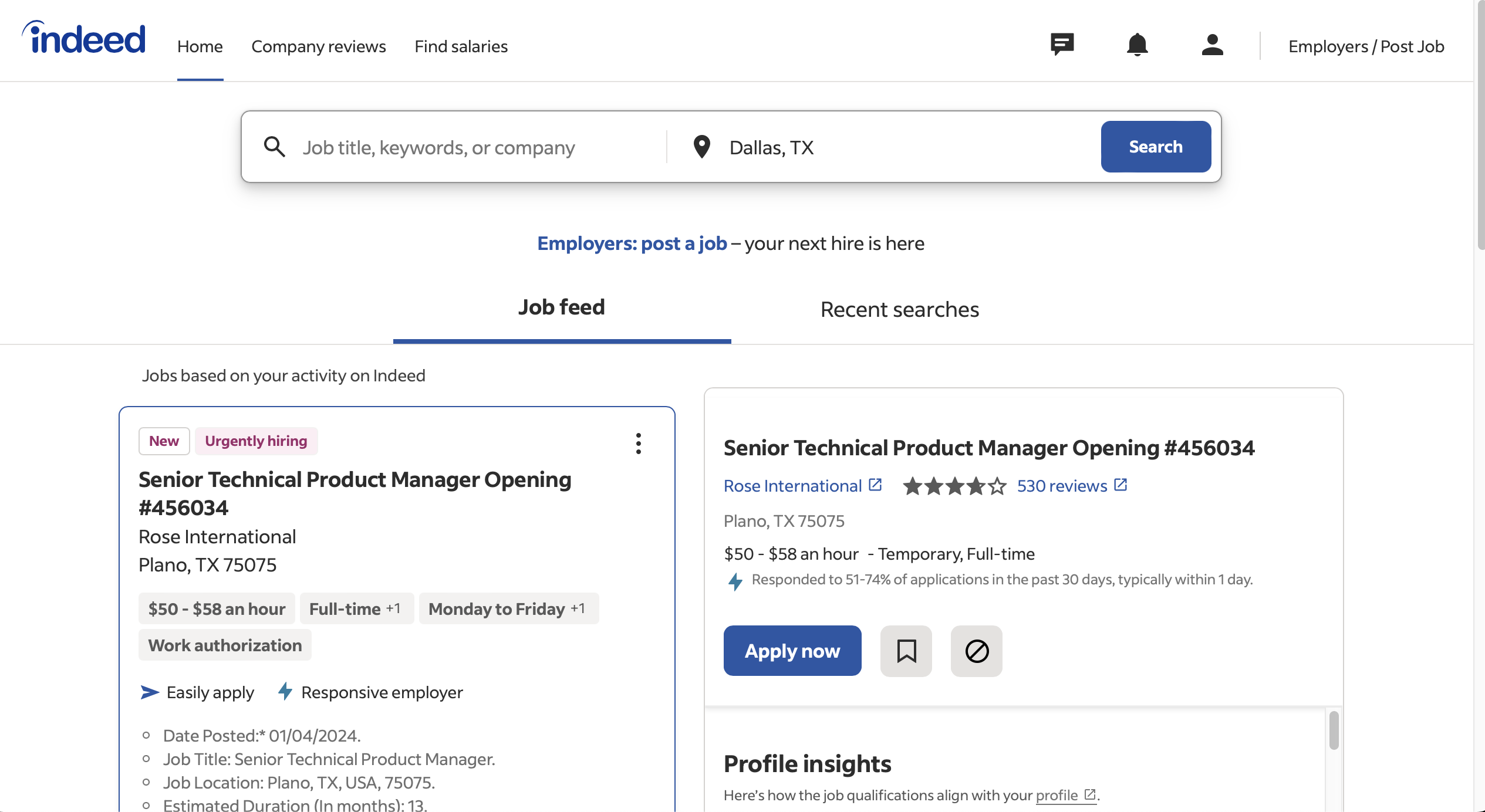Open the messages chat icon
Viewport: 1485px width, 812px height.
(1062, 45)
